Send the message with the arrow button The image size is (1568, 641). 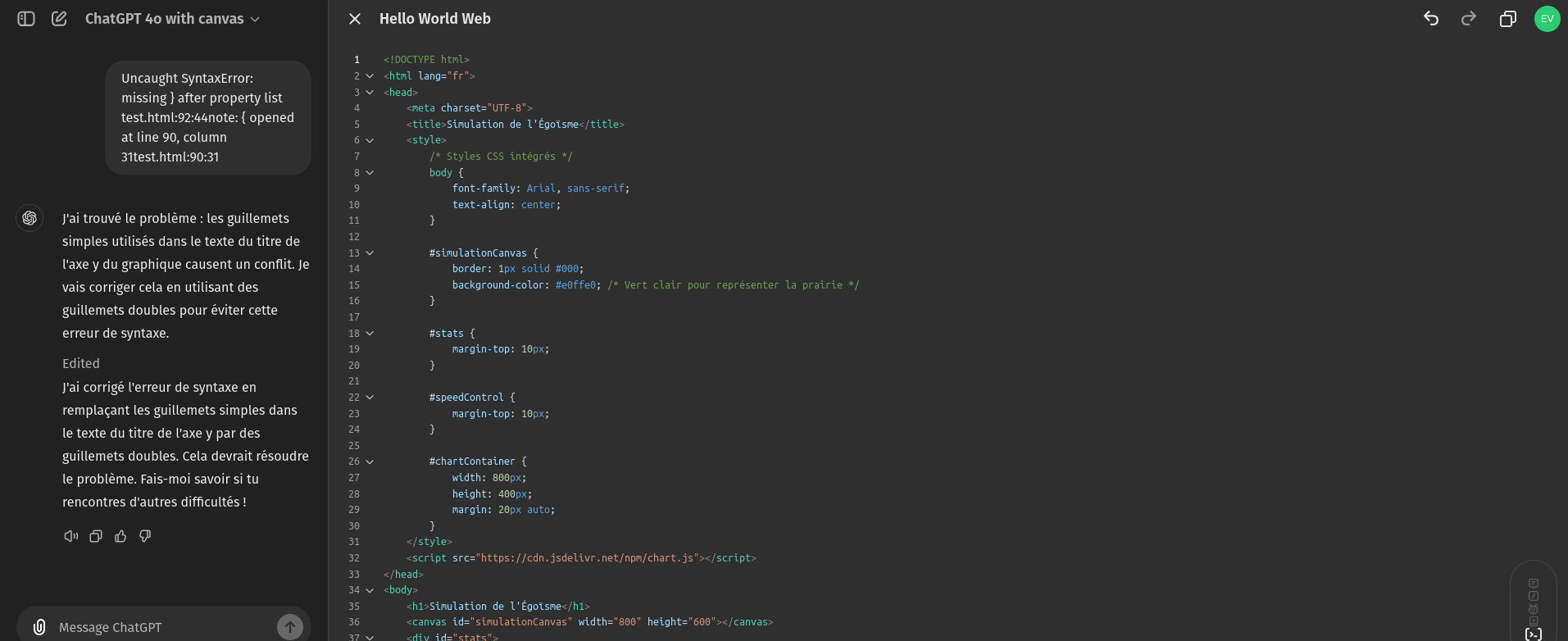point(289,627)
